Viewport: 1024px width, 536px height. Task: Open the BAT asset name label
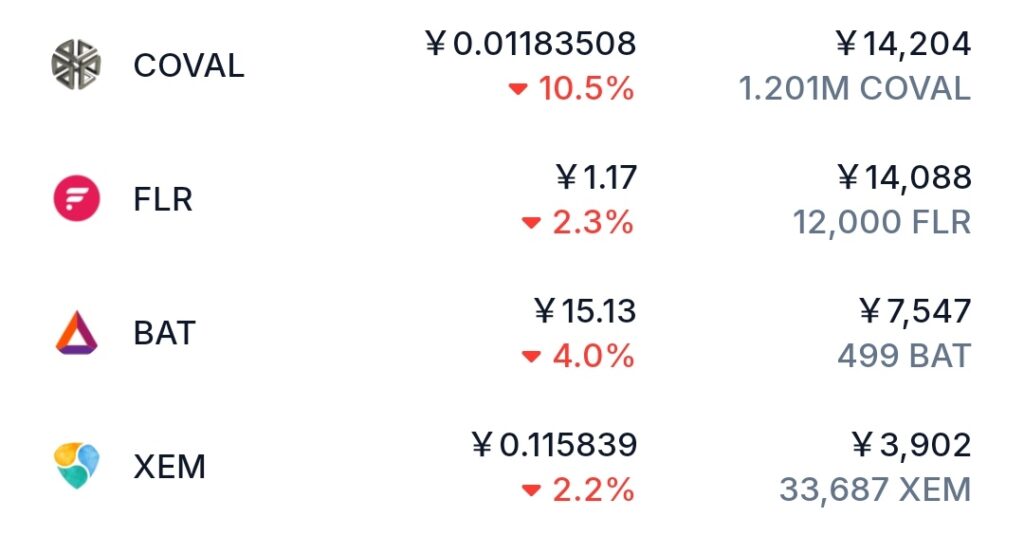(x=163, y=333)
